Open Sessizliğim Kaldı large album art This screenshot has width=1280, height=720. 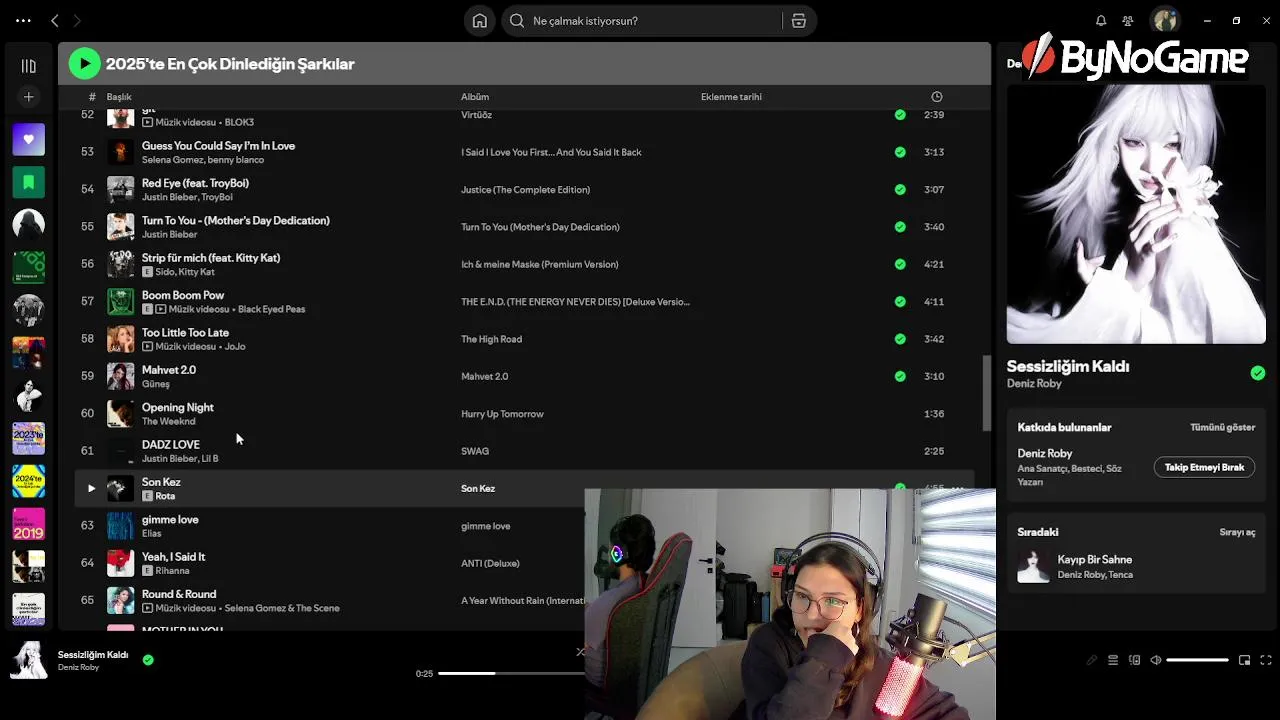[x=1136, y=214]
